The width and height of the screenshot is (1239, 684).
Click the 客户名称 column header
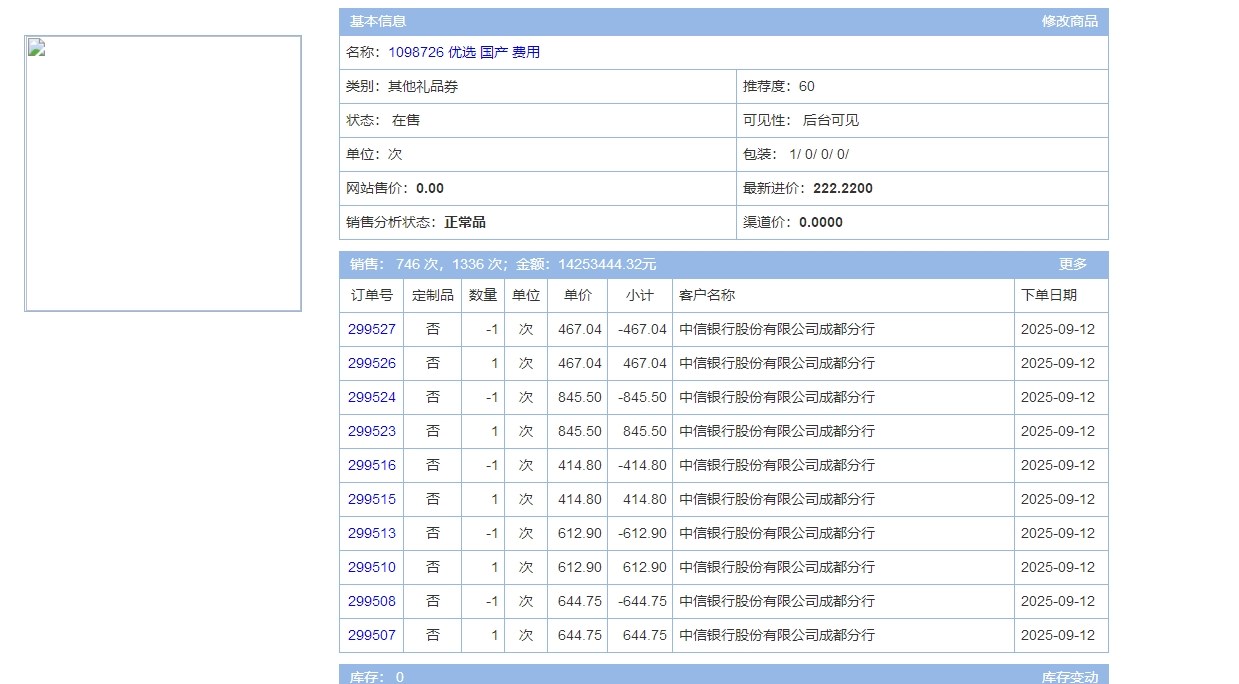707,295
